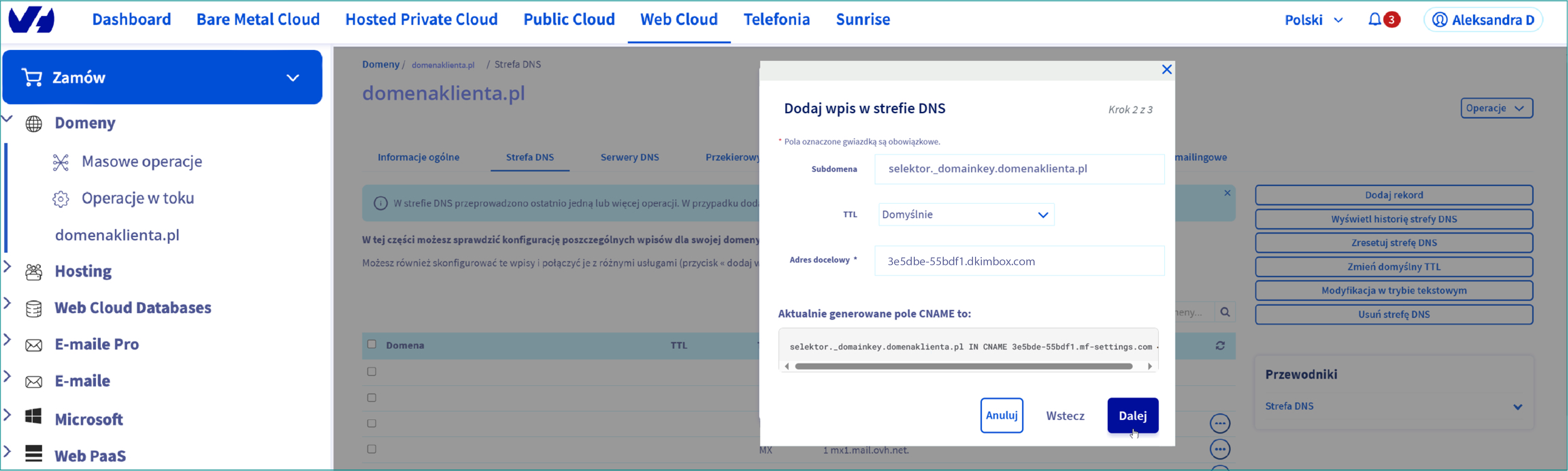
Task: Click the DNS table refresh icon
Action: pyautogui.click(x=1220, y=346)
